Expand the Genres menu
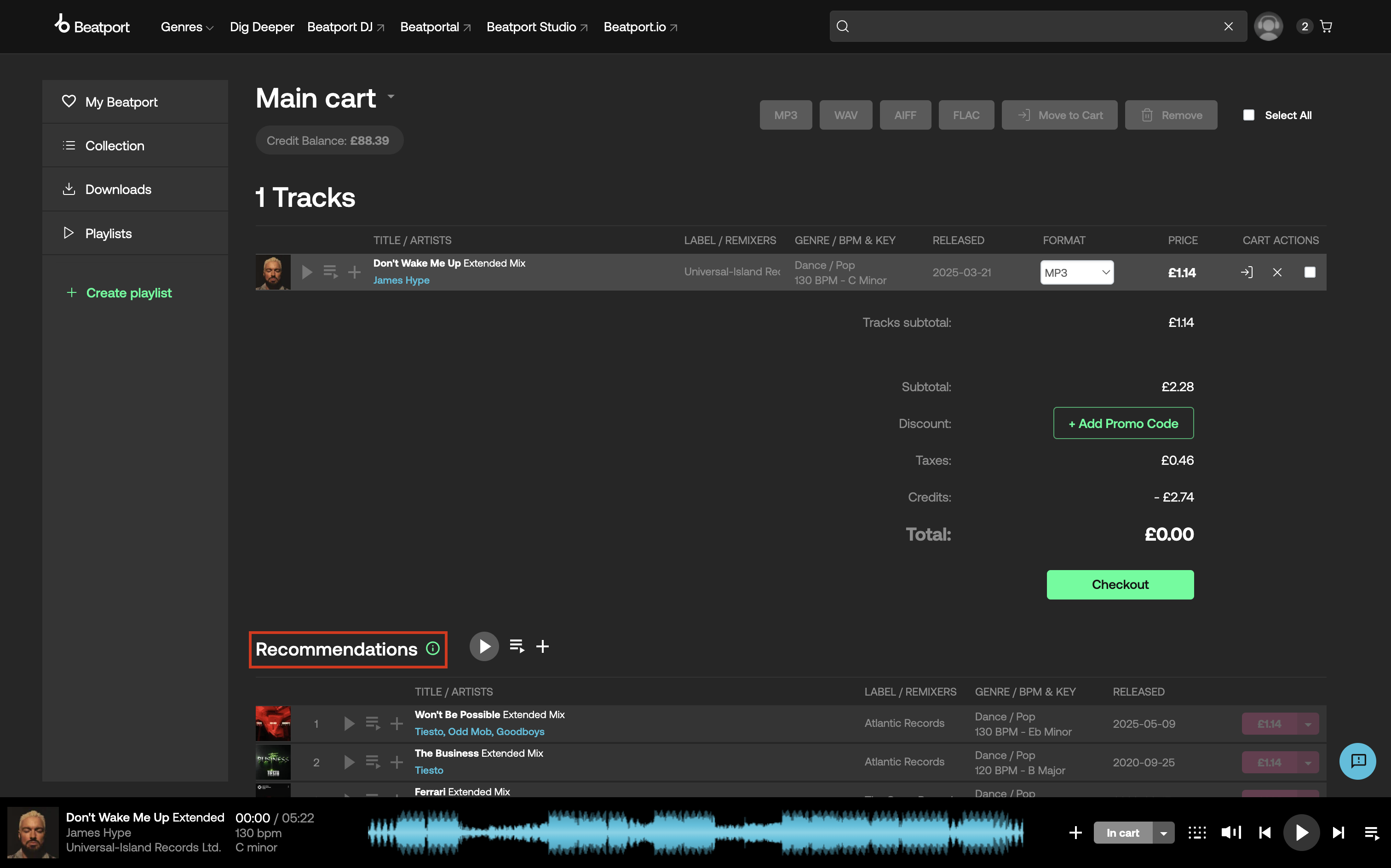The width and height of the screenshot is (1391, 868). (187, 27)
